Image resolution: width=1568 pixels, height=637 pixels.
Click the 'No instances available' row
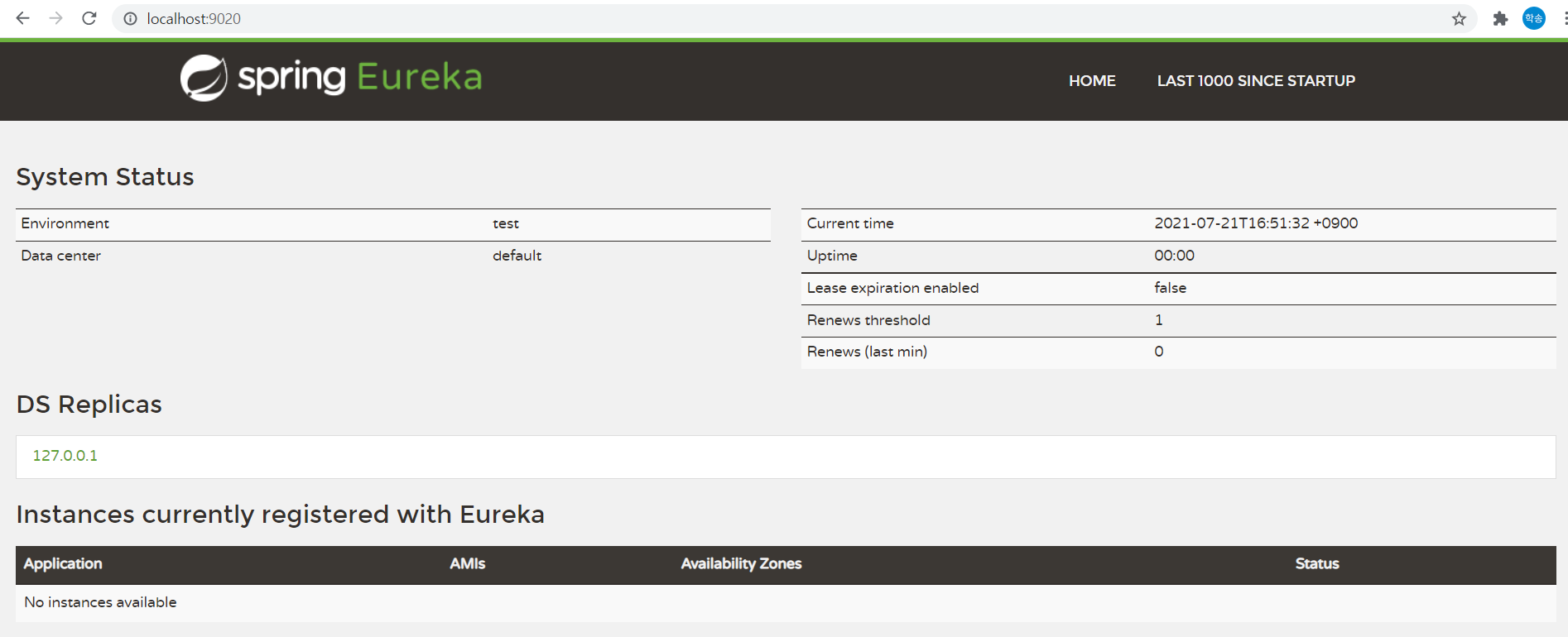[786, 603]
